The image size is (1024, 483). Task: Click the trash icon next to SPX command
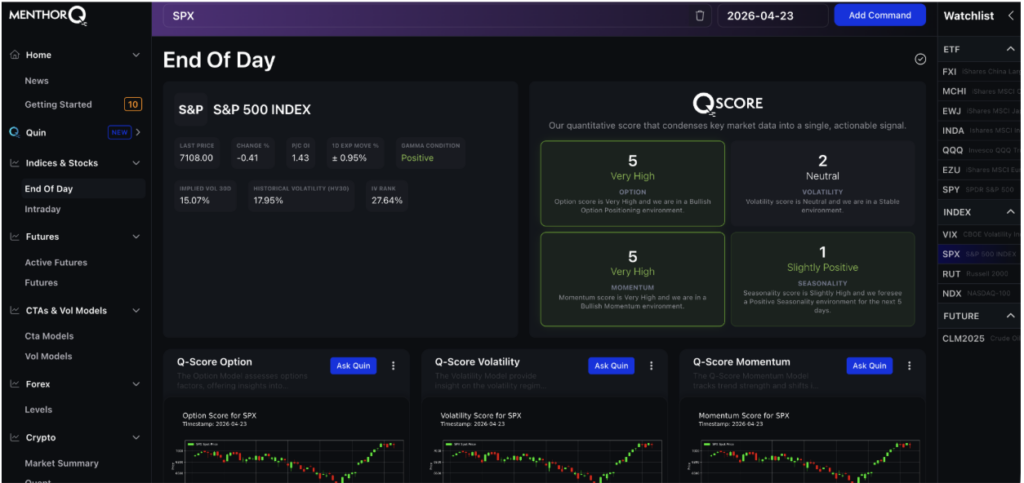click(x=699, y=16)
